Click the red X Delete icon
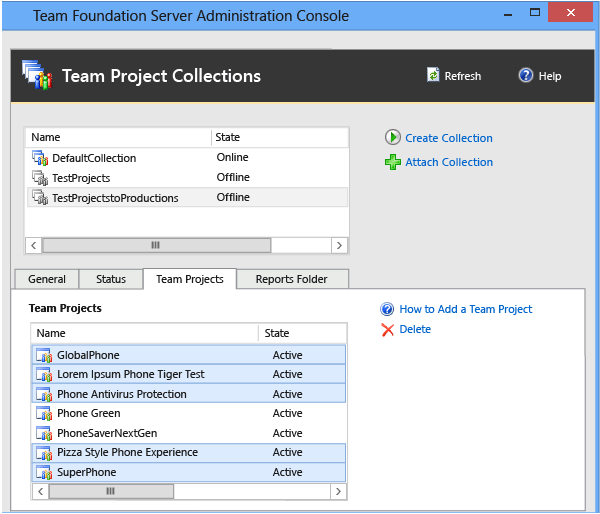 click(387, 329)
